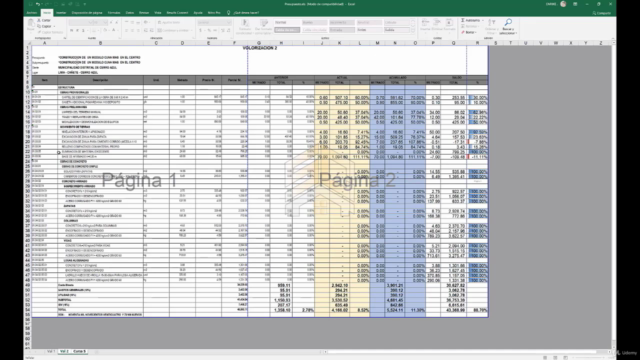Click the fill color bucket icon

point(104,31)
